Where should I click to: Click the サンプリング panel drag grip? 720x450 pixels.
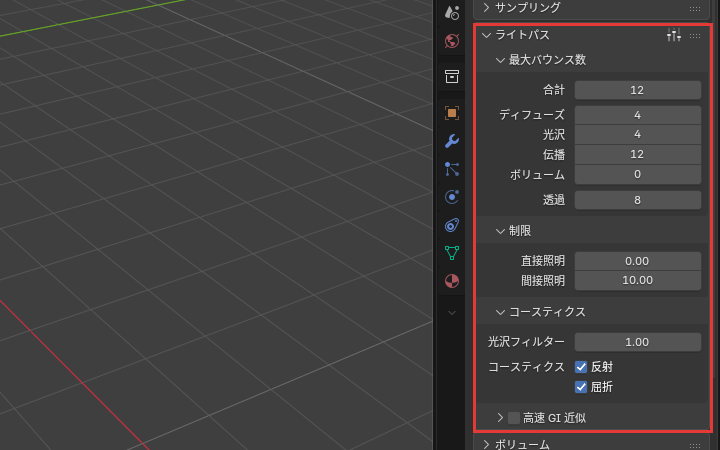tap(695, 8)
